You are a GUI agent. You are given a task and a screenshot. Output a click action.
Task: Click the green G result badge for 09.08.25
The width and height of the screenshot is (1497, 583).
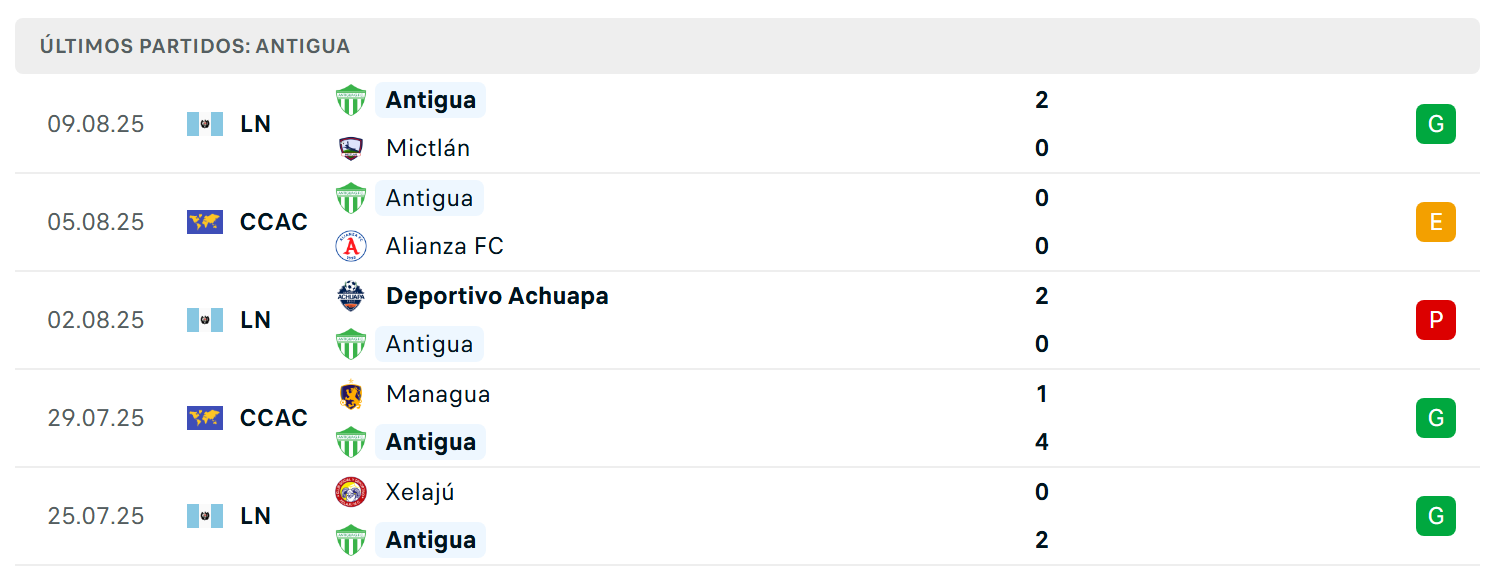pos(1436,124)
